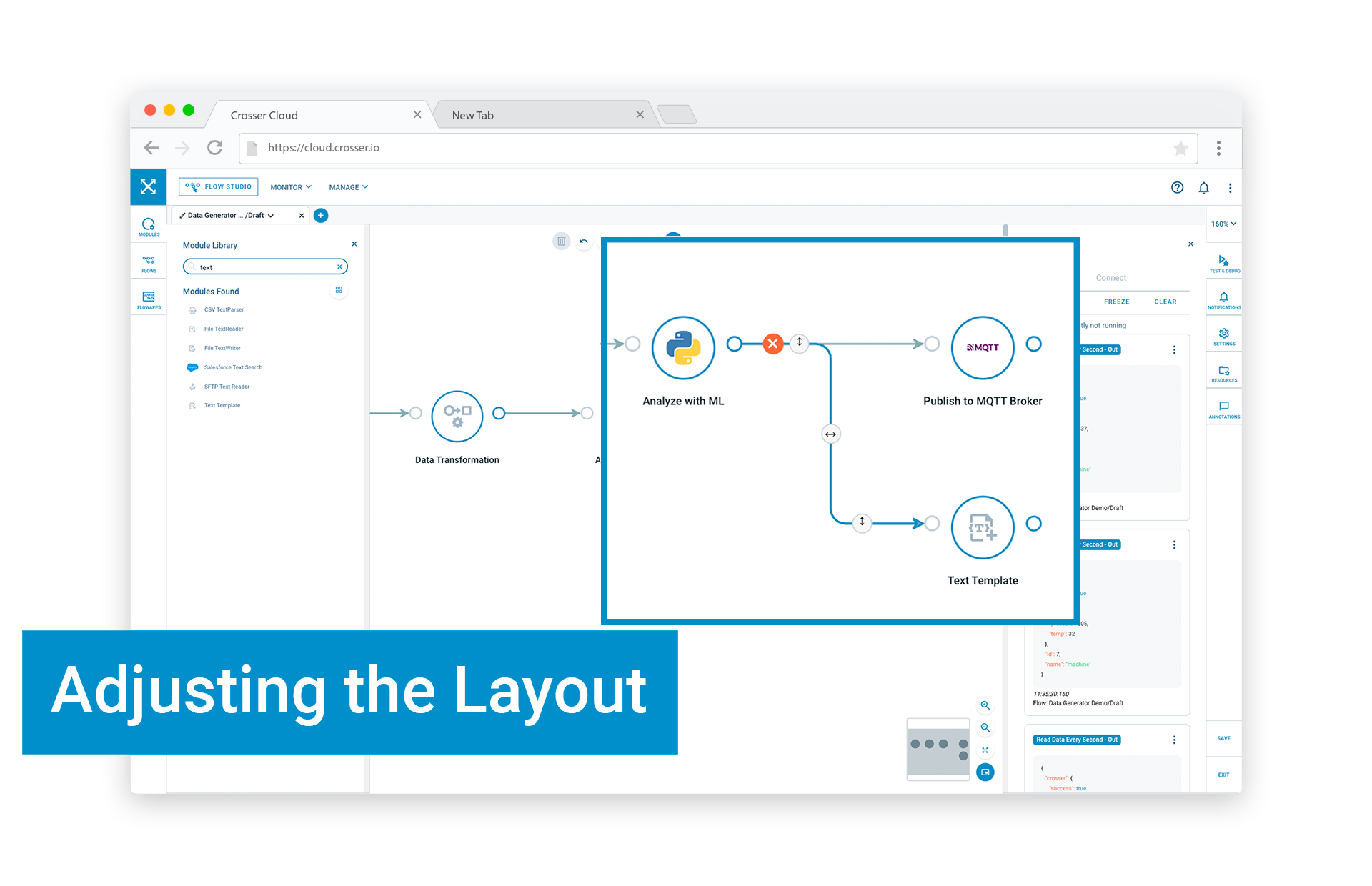The height and width of the screenshot is (886, 1372).
Task: Click the Save button
Action: [x=1223, y=738]
